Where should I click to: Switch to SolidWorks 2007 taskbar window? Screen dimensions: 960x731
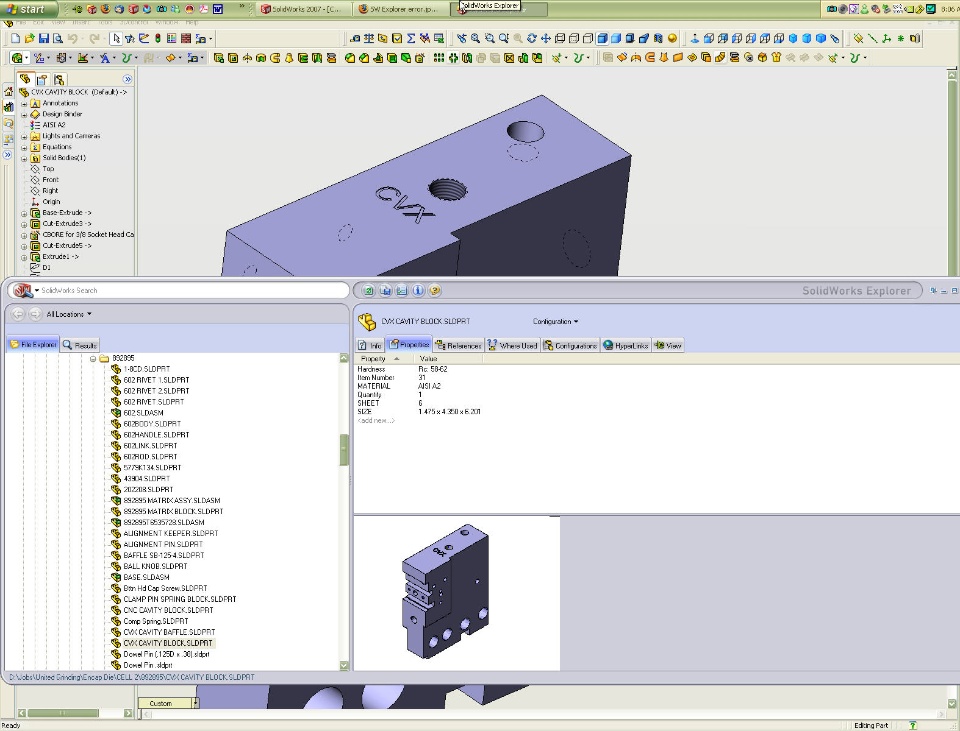[305, 9]
